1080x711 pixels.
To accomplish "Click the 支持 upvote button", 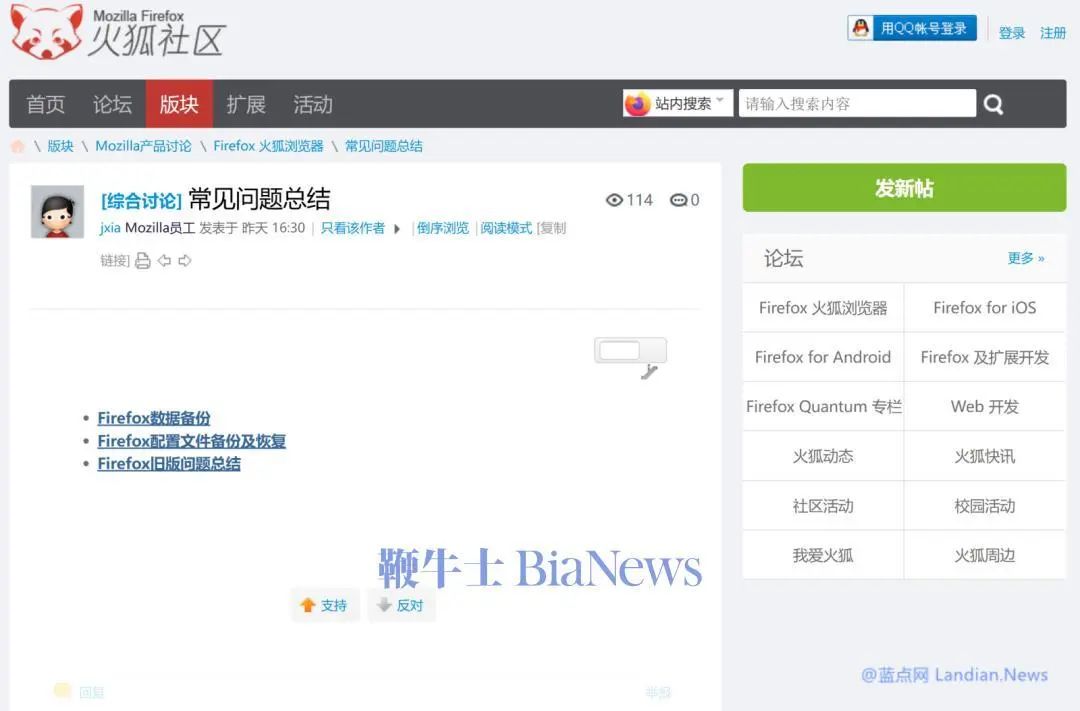I will pos(324,605).
